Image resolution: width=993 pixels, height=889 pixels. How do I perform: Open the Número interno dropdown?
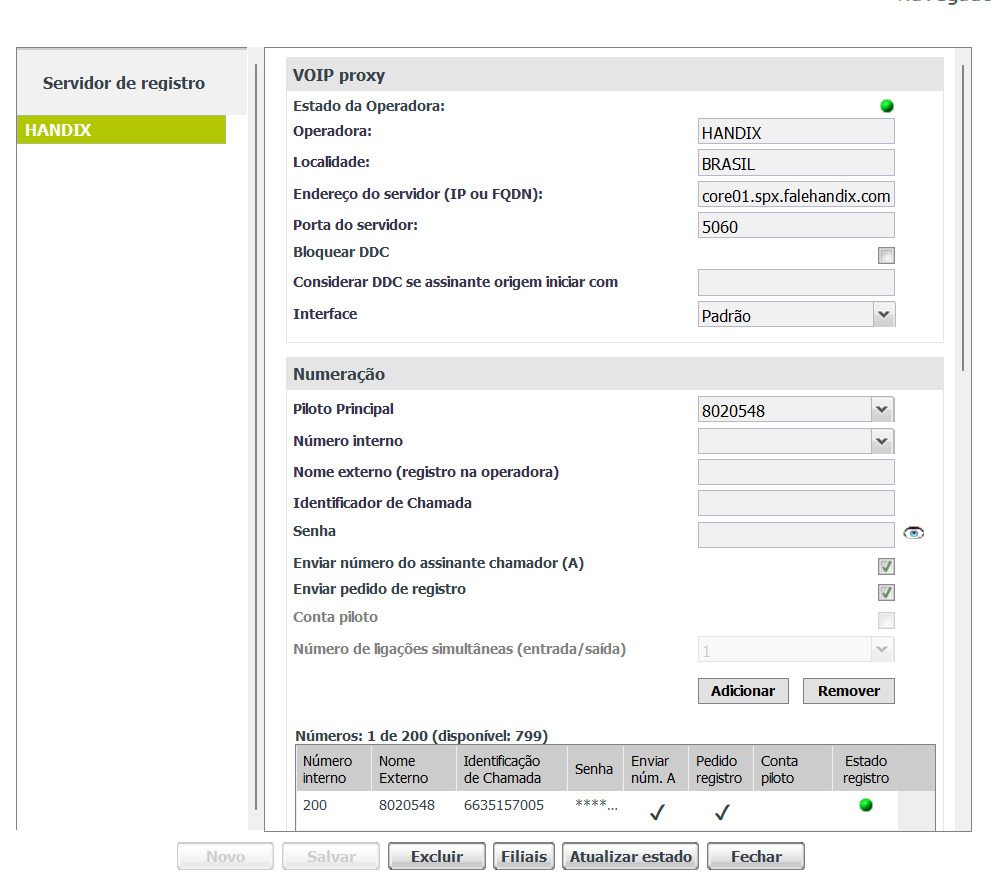pos(796,441)
